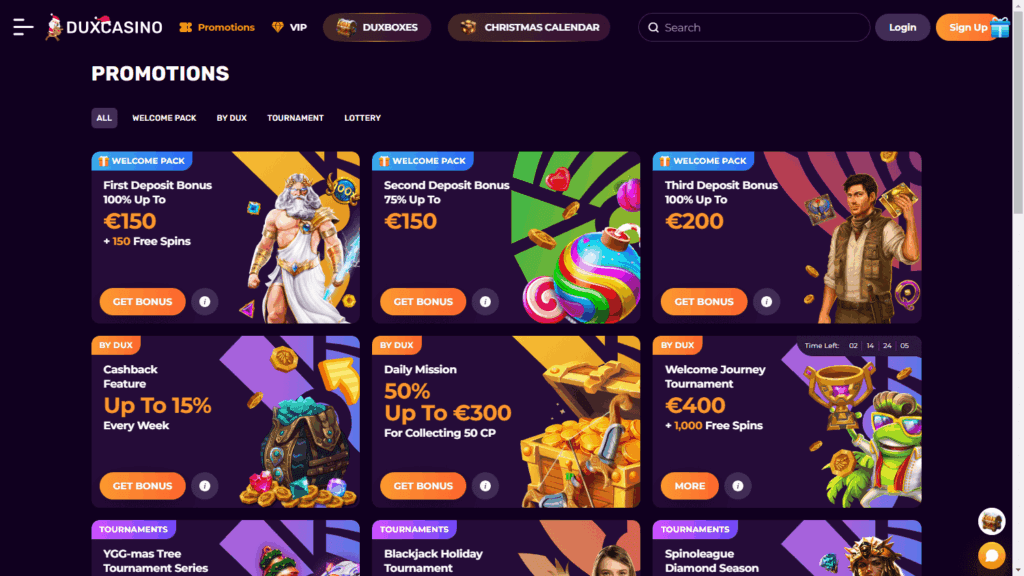The height and width of the screenshot is (576, 1024).
Task: Open the live chat bubble icon
Action: [x=991, y=555]
